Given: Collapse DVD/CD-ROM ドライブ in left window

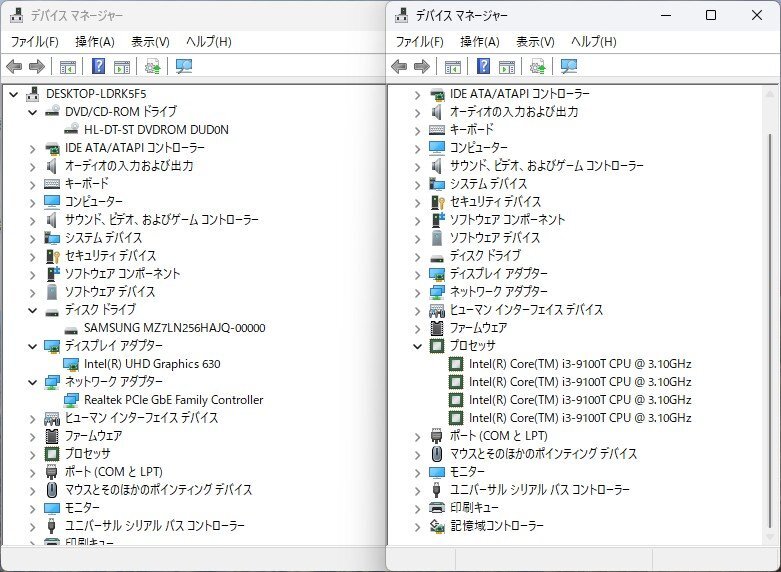Looking at the screenshot, I should (x=32, y=112).
